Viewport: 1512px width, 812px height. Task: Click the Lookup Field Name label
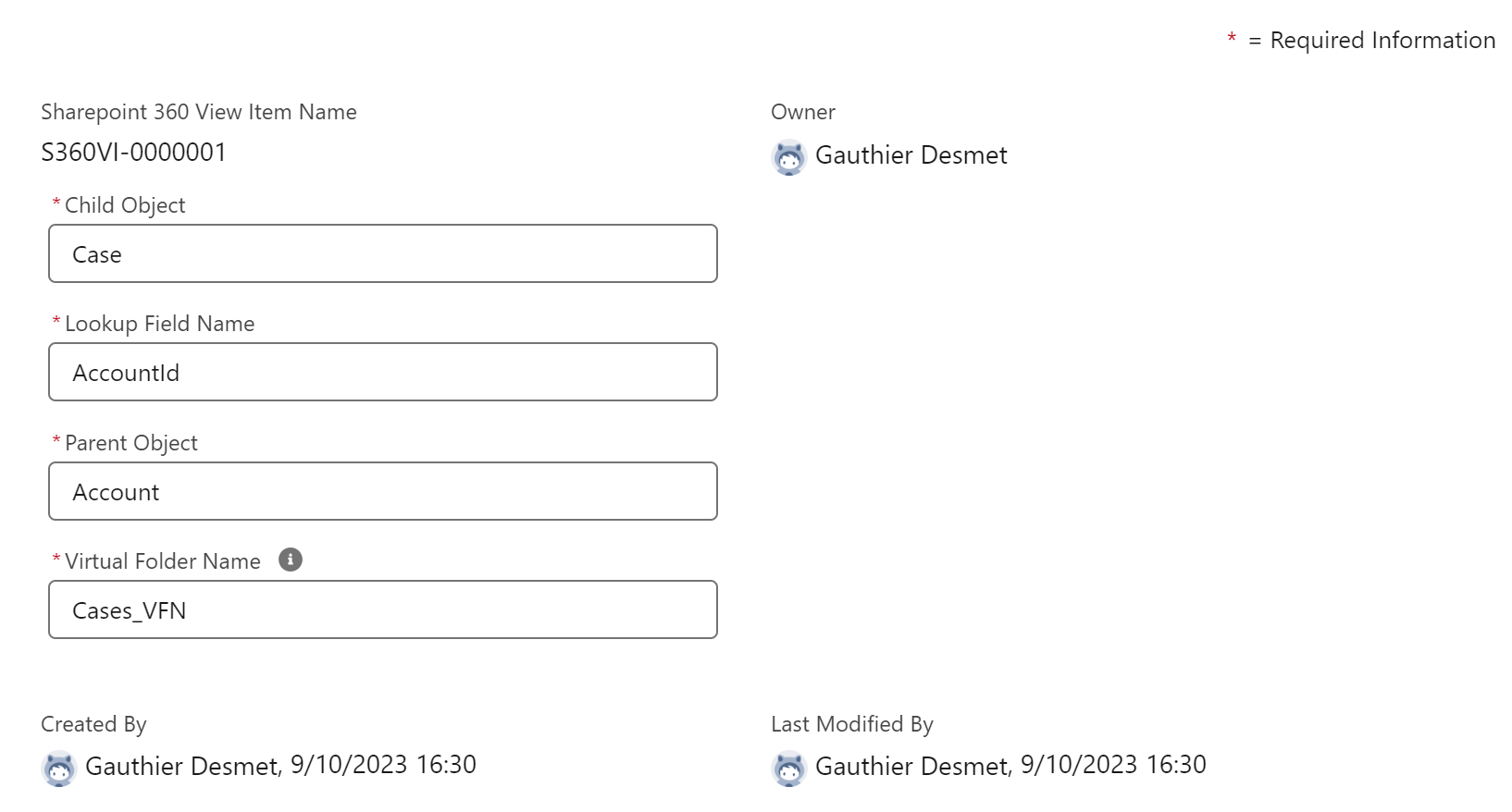coord(159,324)
